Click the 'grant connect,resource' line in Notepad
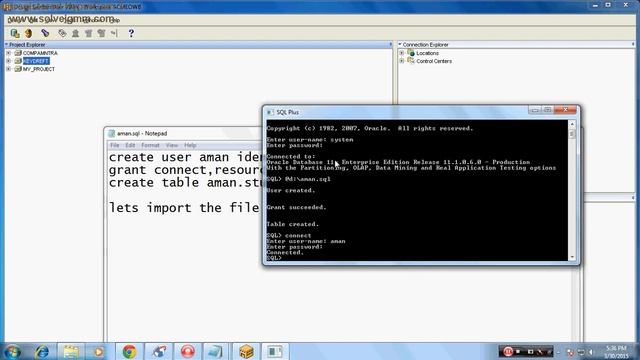Image resolution: width=640 pixels, height=360 pixels. [x=185, y=170]
